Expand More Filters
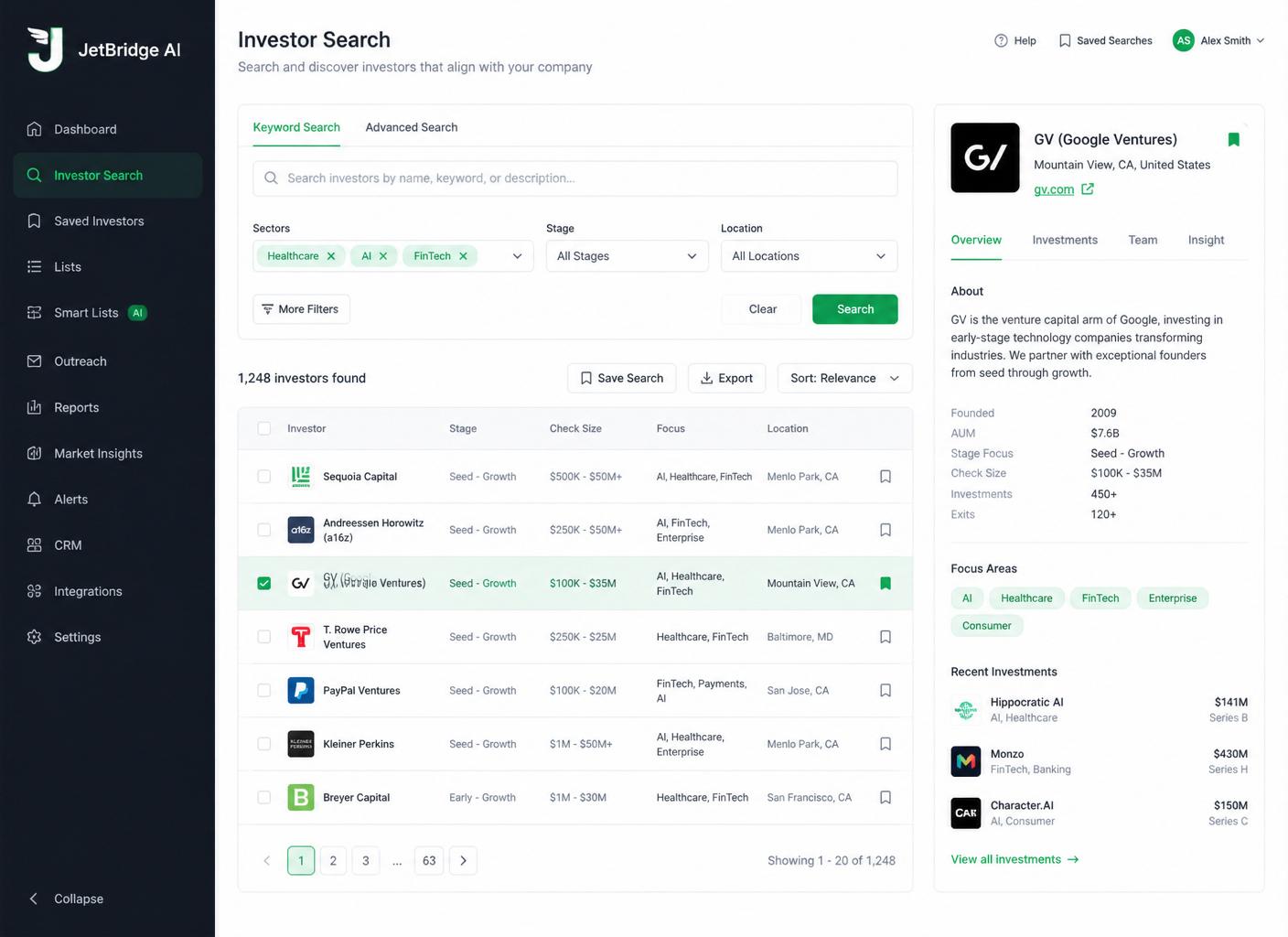This screenshot has width=1288, height=937. (301, 309)
